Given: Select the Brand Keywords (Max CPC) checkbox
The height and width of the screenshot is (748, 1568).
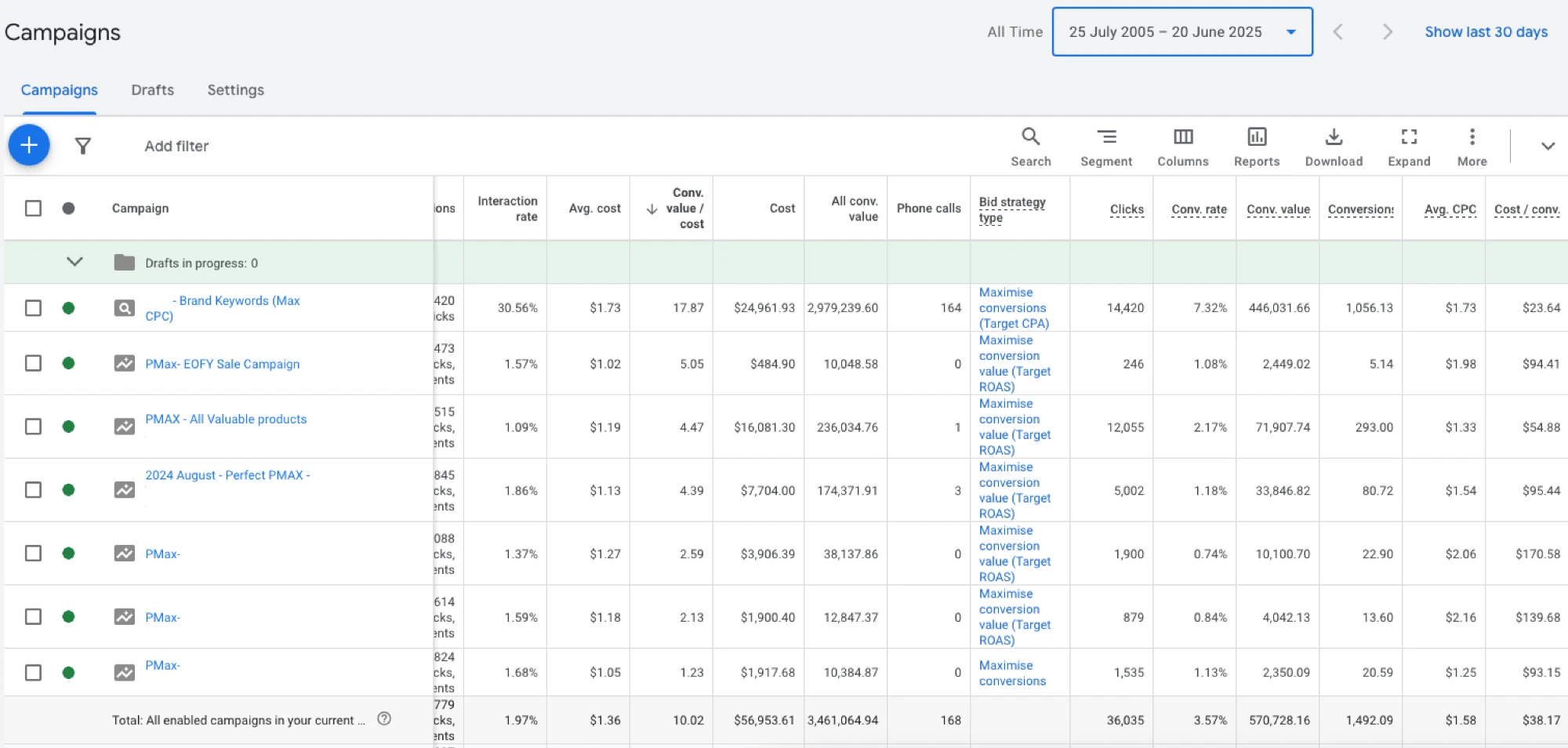Looking at the screenshot, I should coord(33,307).
